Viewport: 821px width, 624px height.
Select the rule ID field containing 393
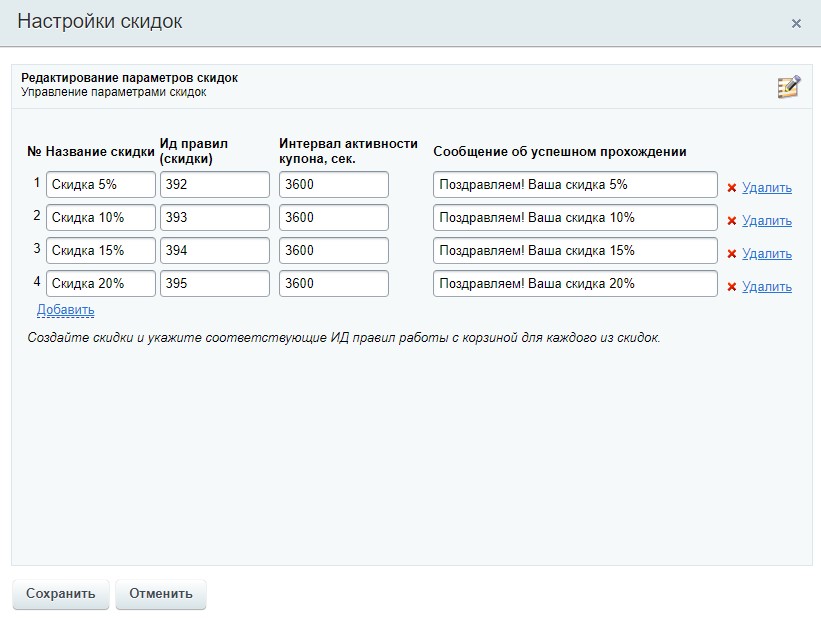click(x=214, y=218)
